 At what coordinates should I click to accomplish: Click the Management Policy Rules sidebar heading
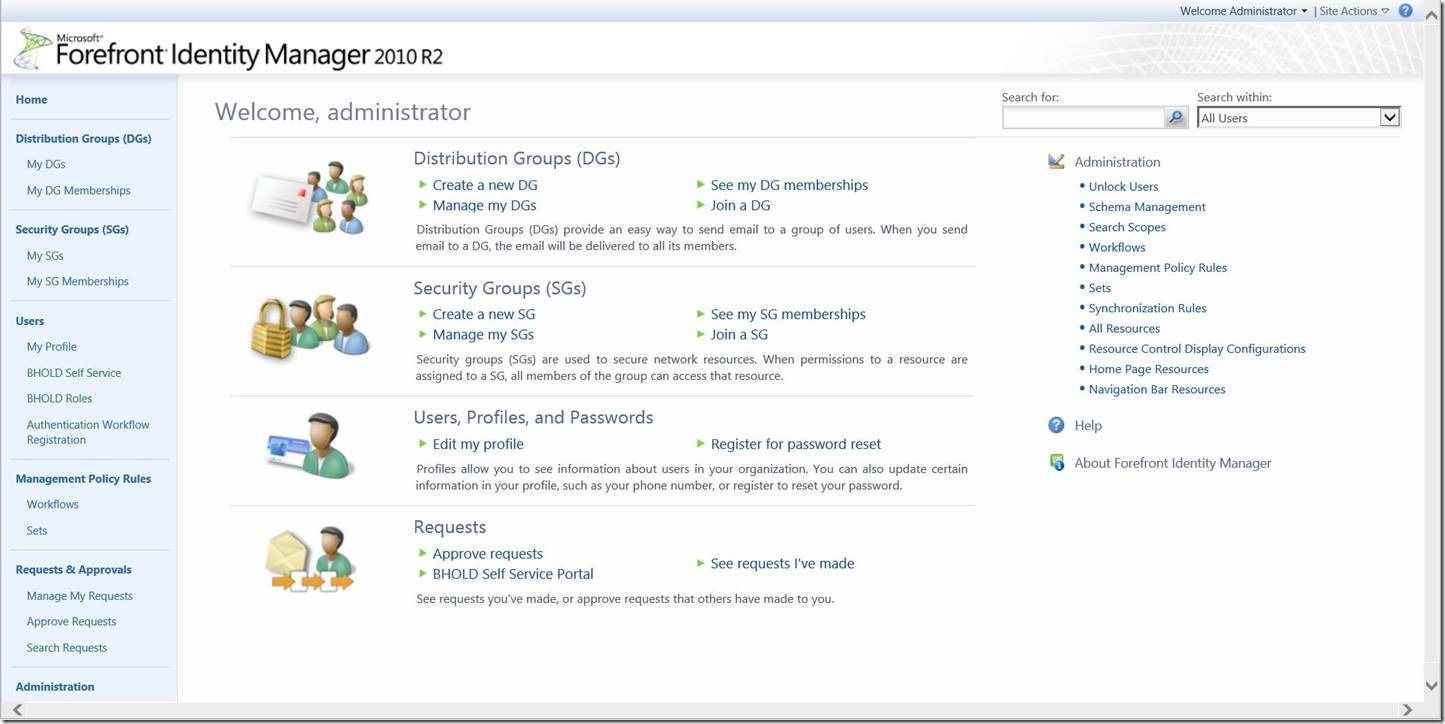pyautogui.click(x=84, y=479)
